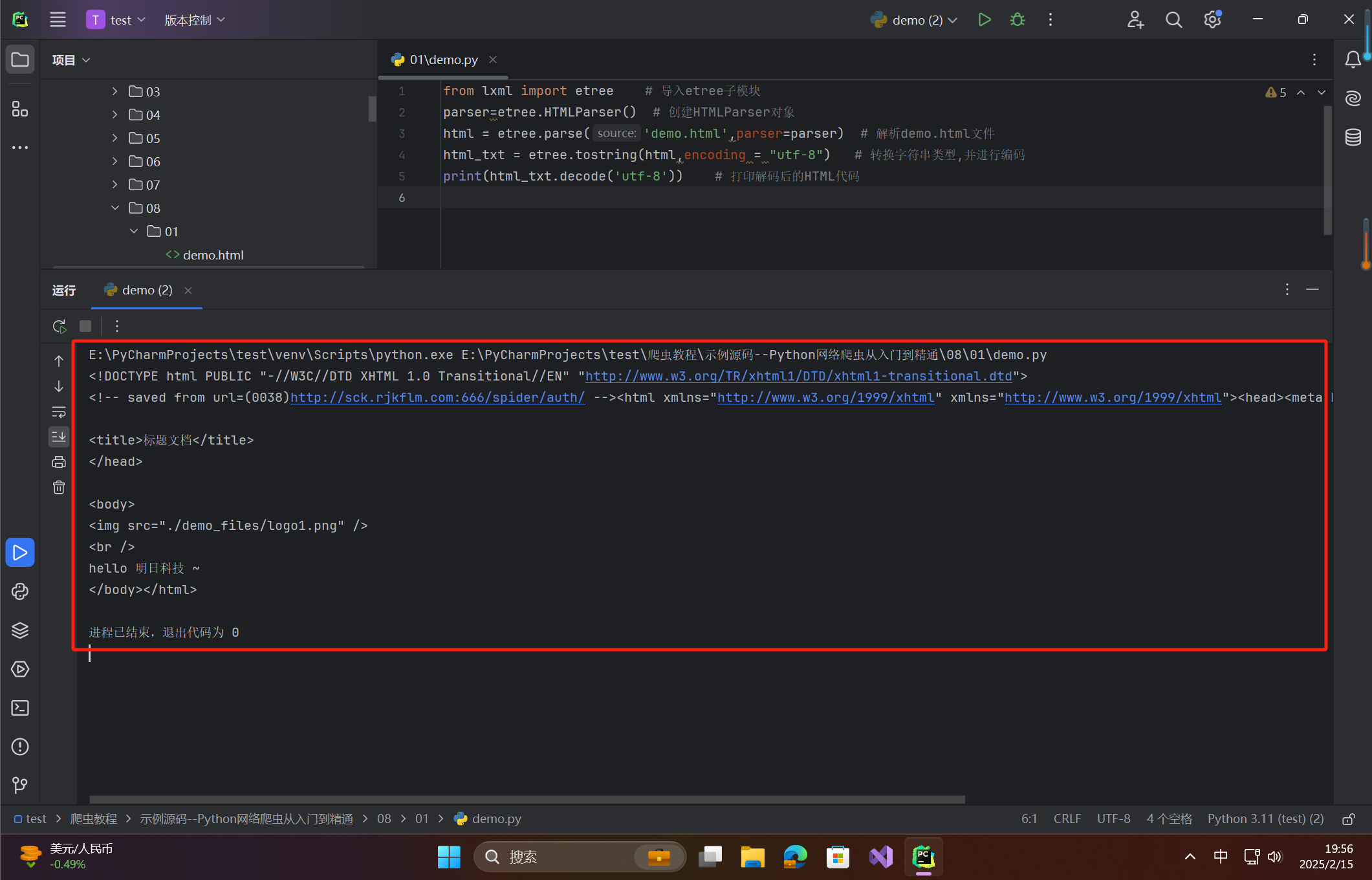Click the Rerun icon in run panel
Viewport: 1372px width, 880px height.
(x=60, y=326)
